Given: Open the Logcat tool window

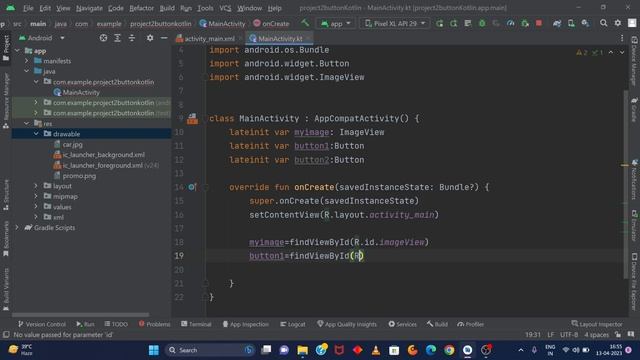Looking at the screenshot, I should [x=293, y=324].
